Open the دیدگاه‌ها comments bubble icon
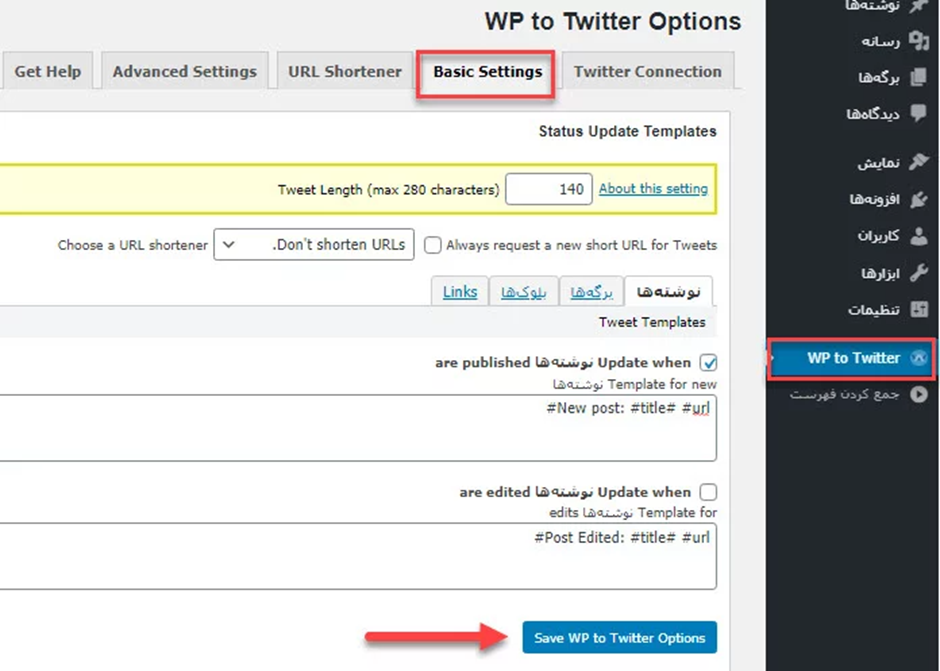Image resolution: width=940 pixels, height=671 pixels. (x=918, y=113)
